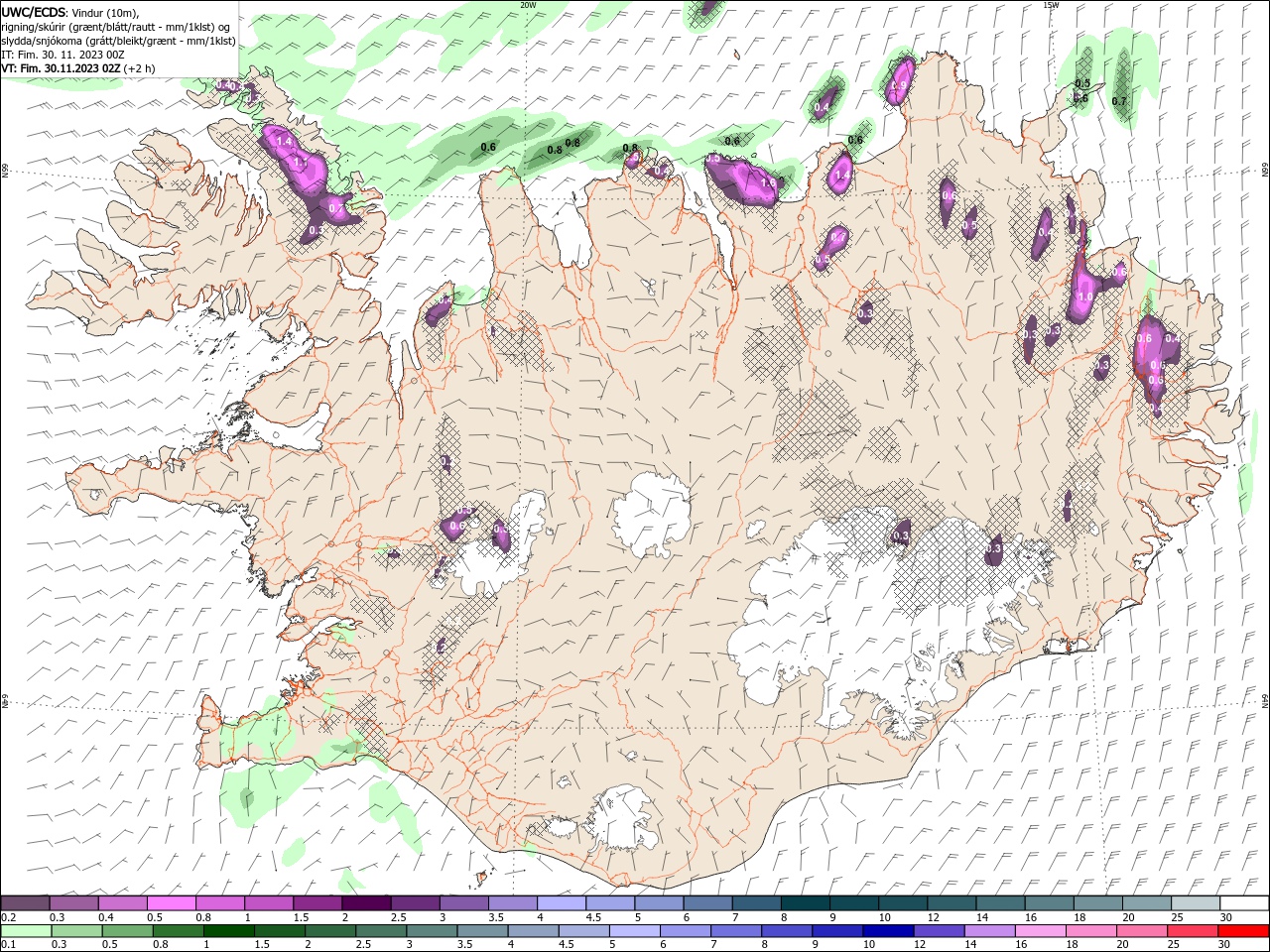Click the lower-scale swatch between 0.8 and 1
The height and width of the screenshot is (952, 1270).
(x=178, y=931)
